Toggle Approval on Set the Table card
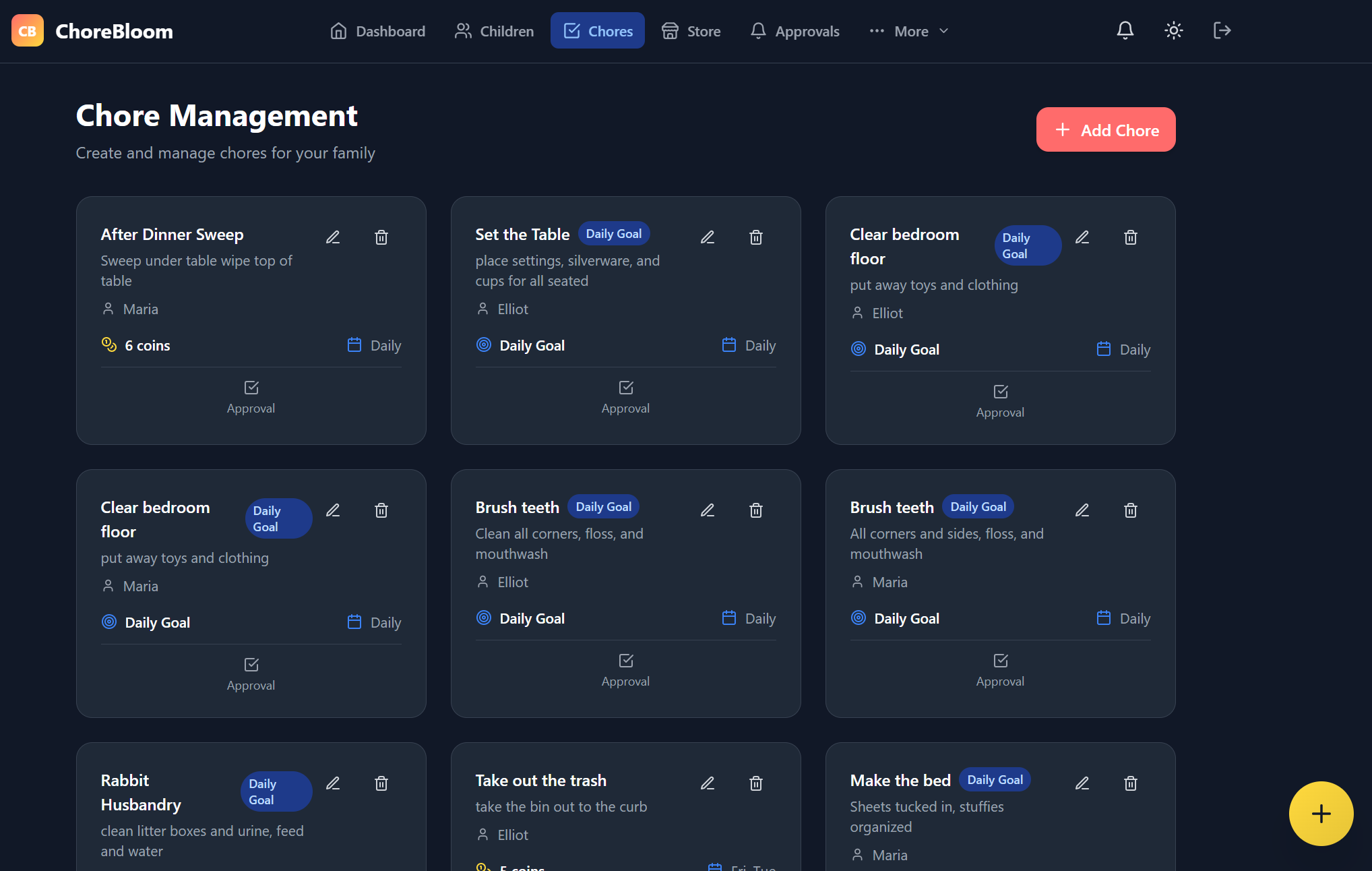 coord(625,397)
